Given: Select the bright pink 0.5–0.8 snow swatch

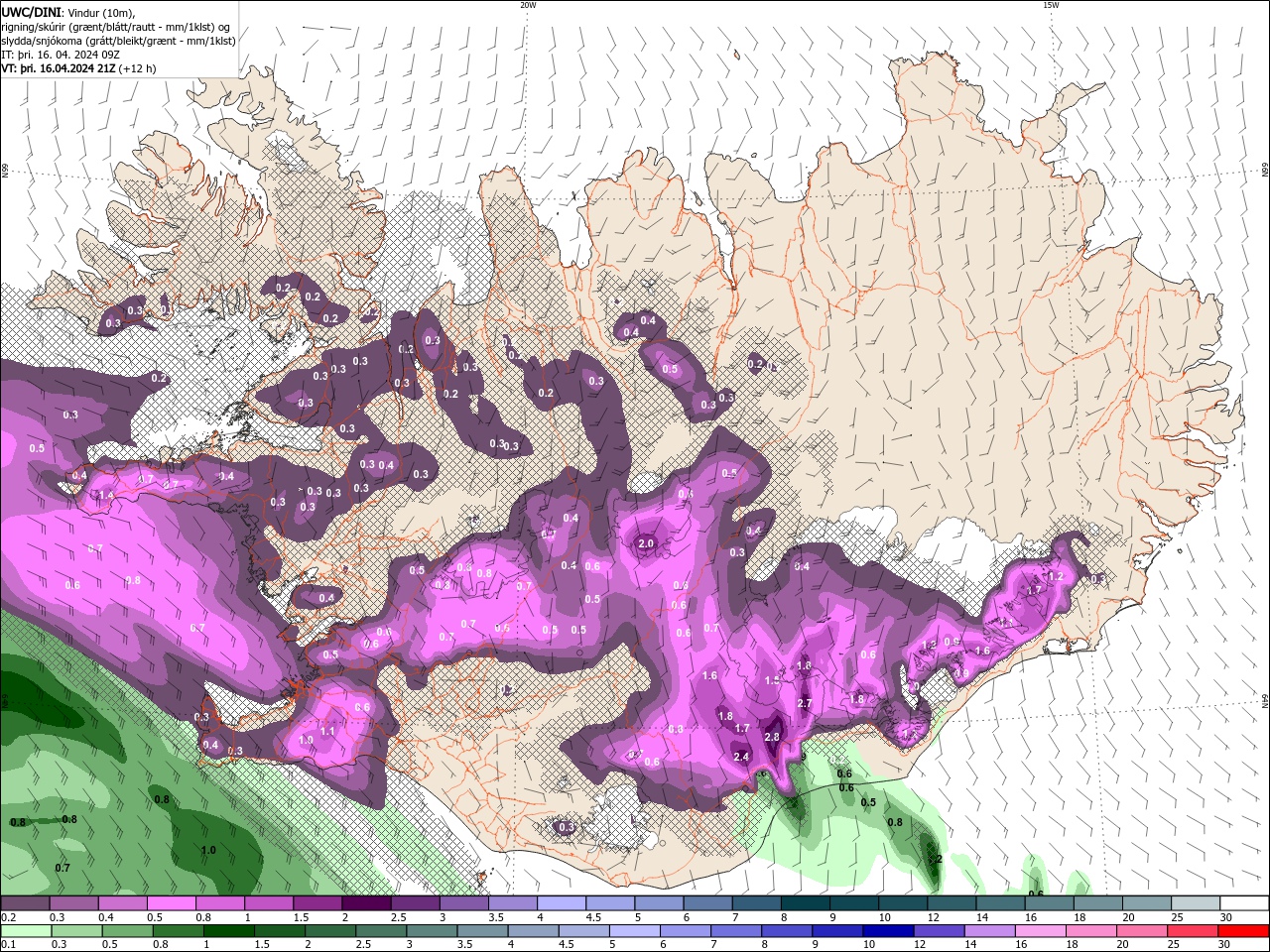Looking at the screenshot, I should pos(171,903).
